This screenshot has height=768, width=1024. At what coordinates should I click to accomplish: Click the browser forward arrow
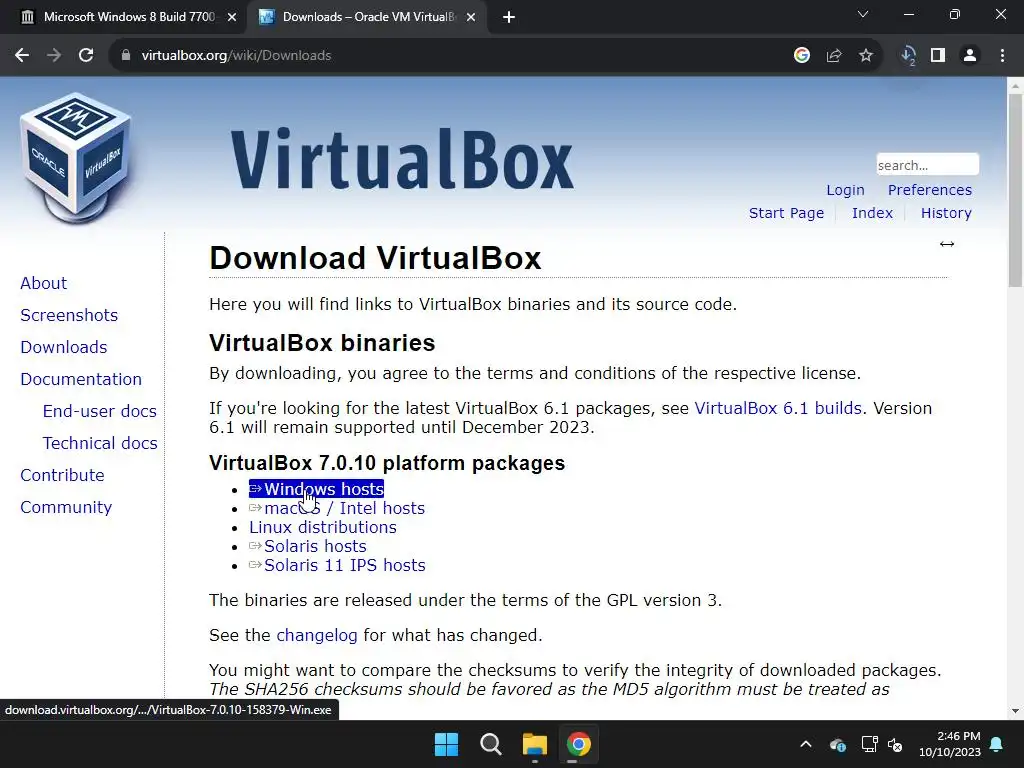pos(54,56)
